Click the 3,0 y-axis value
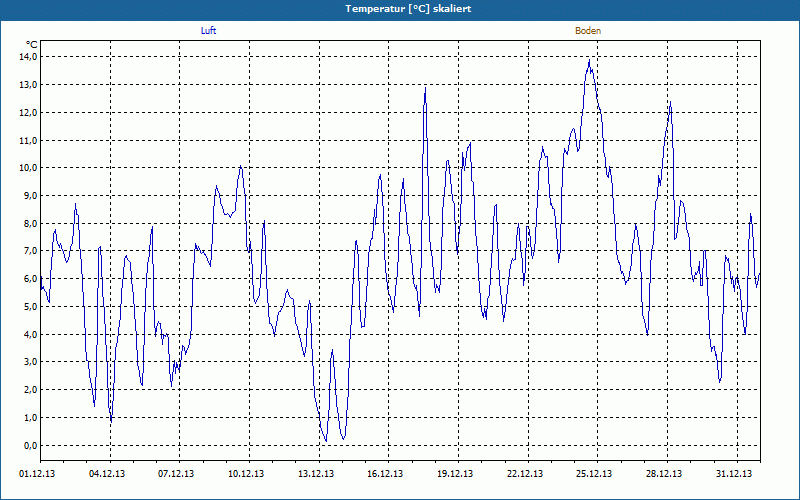 point(31,362)
